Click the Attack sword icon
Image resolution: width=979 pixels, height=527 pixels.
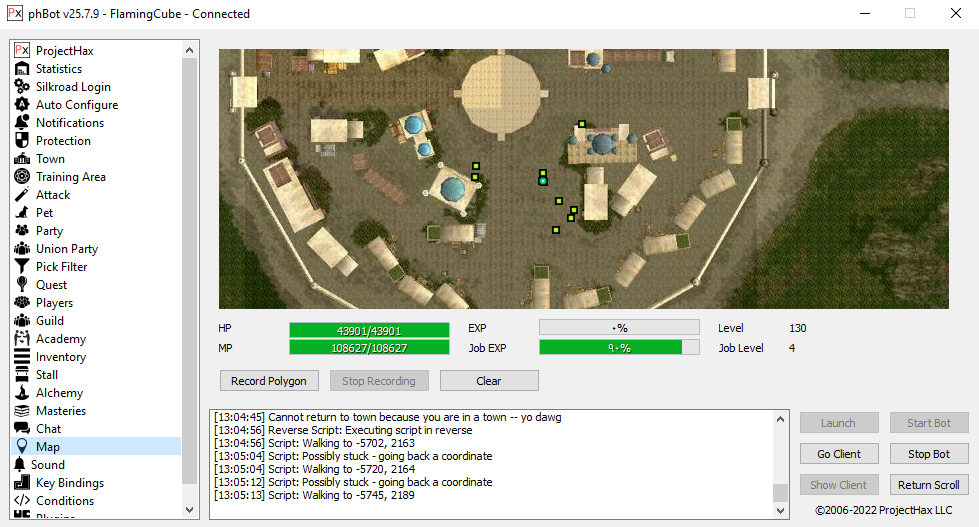point(21,195)
